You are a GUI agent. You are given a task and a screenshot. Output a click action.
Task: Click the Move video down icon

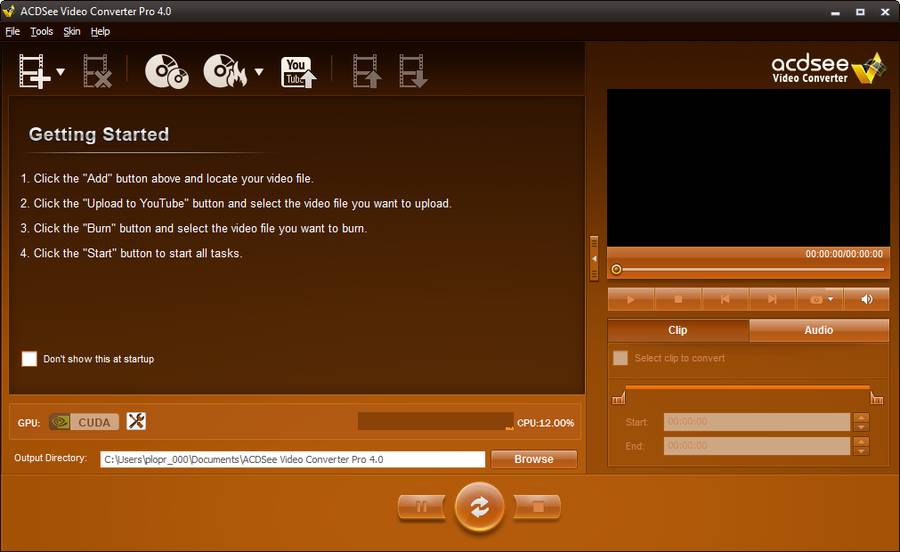click(413, 72)
